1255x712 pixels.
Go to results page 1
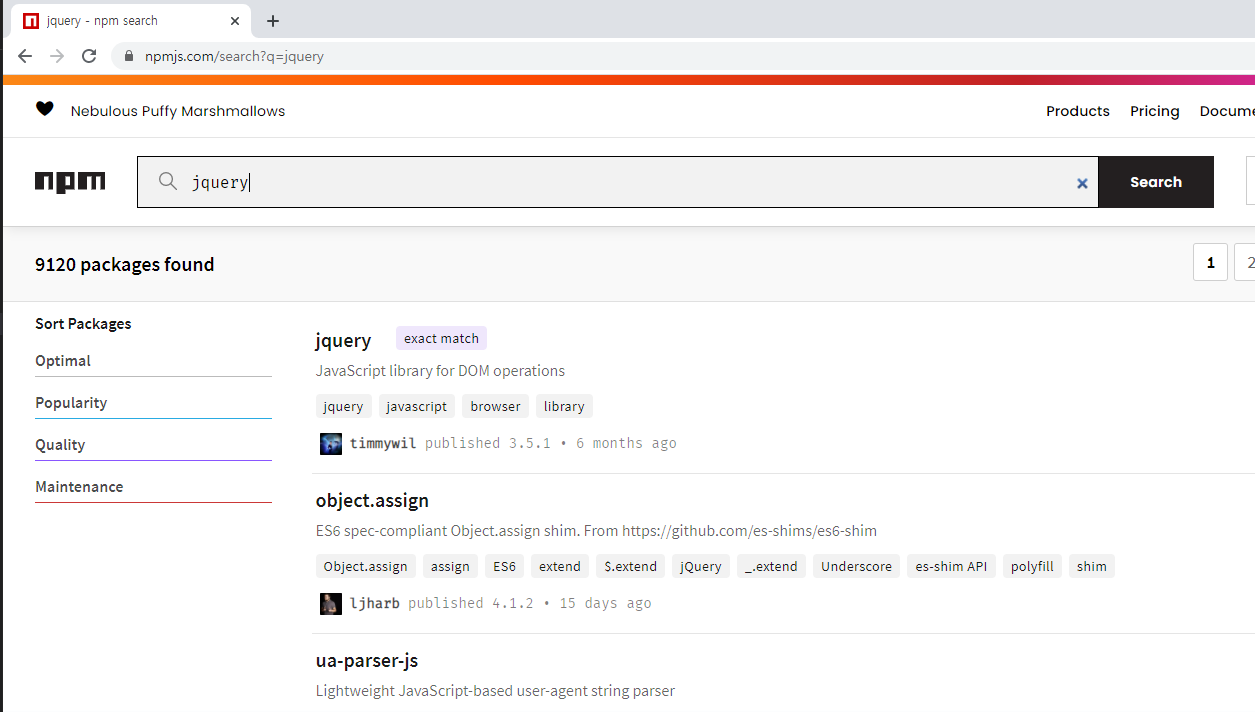[1210, 263]
